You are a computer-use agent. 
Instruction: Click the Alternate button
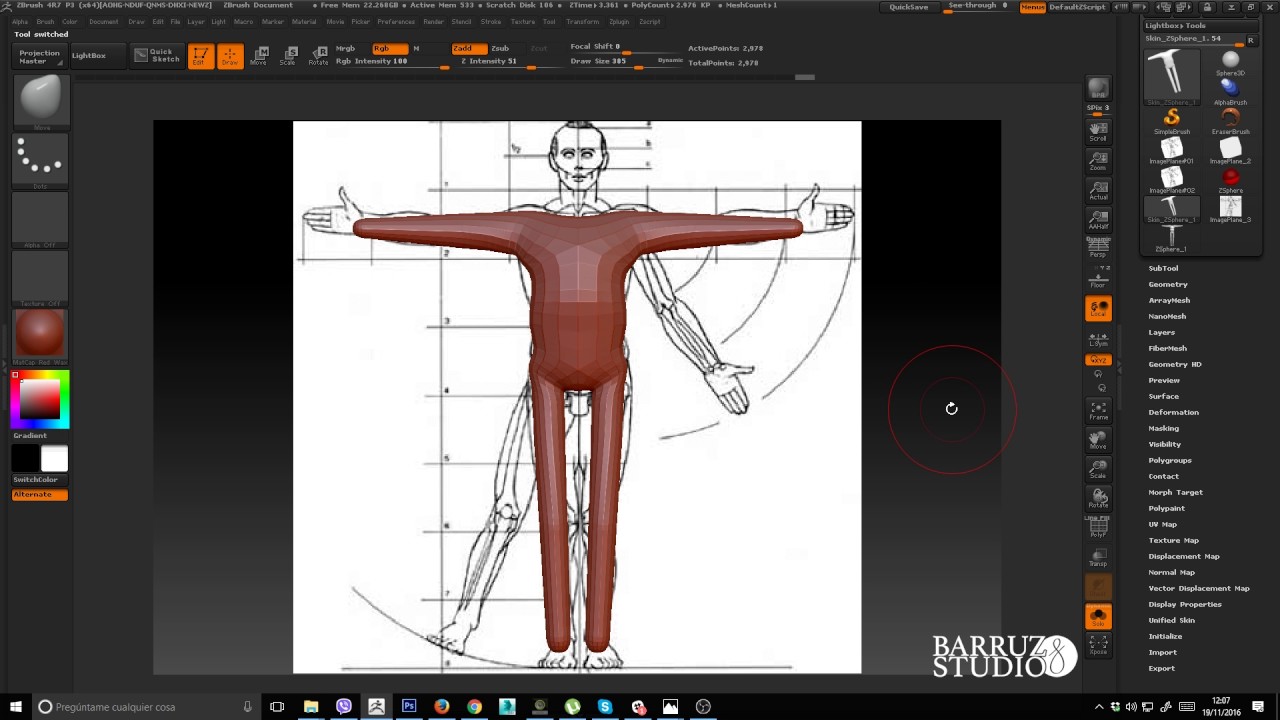[40, 495]
